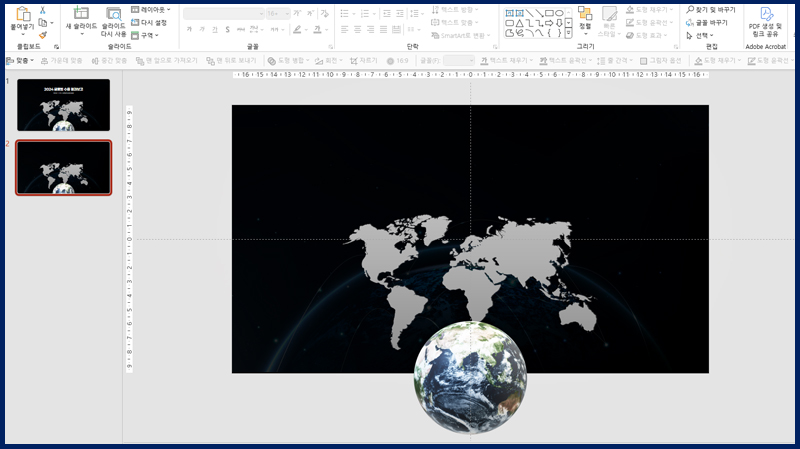This screenshot has height=449, width=800.
Task: Pick the Oval shape from the shapes gallery
Action: tap(559, 13)
